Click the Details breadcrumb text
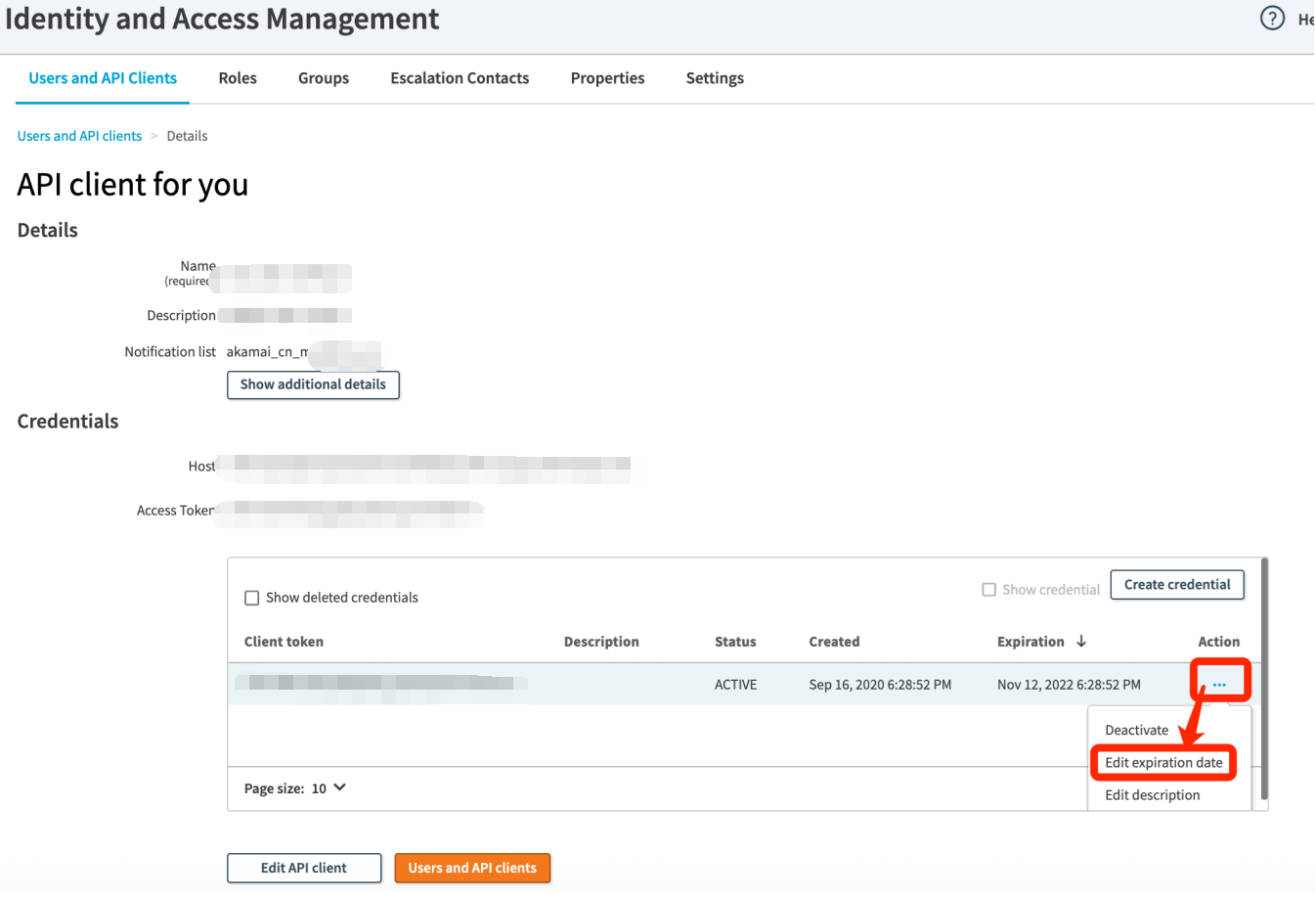The image size is (1316, 898). click(187, 136)
